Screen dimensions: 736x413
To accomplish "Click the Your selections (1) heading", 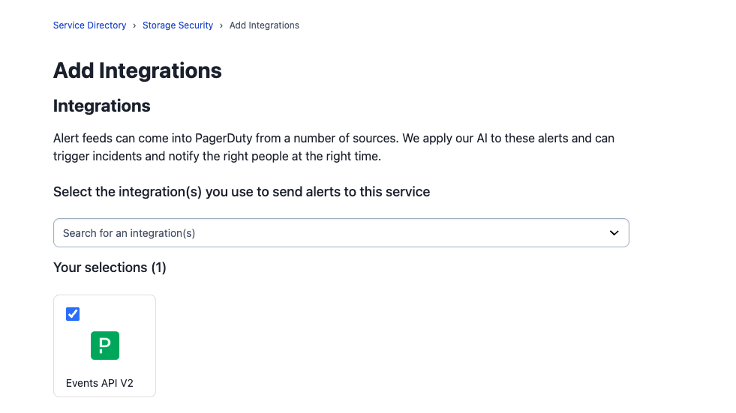I will click(x=110, y=268).
